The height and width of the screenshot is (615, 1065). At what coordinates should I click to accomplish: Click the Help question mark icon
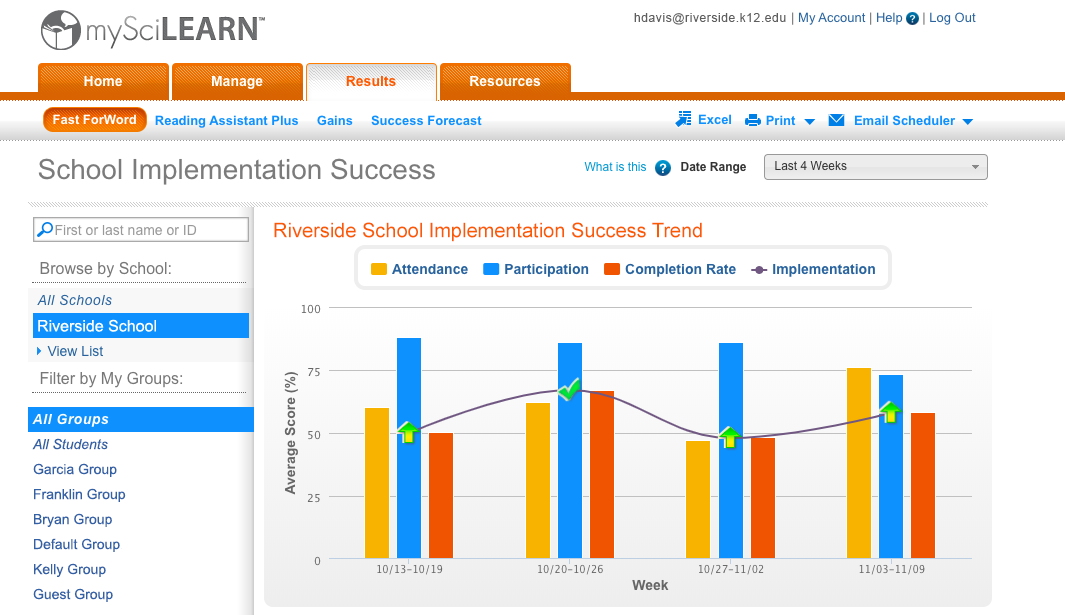[912, 18]
